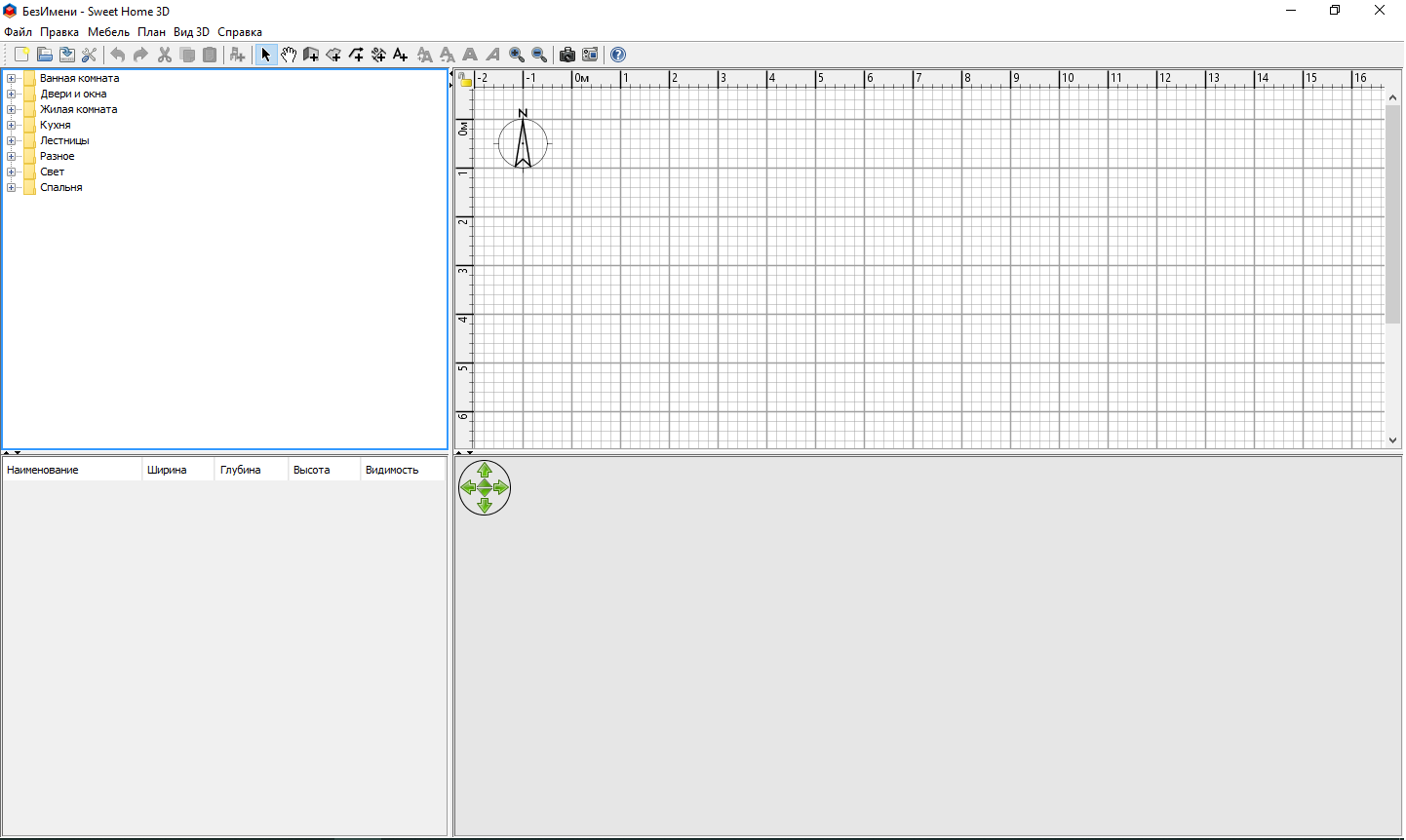1406x840 pixels.
Task: Click the plan scrollbar down arrow
Action: coord(1392,440)
